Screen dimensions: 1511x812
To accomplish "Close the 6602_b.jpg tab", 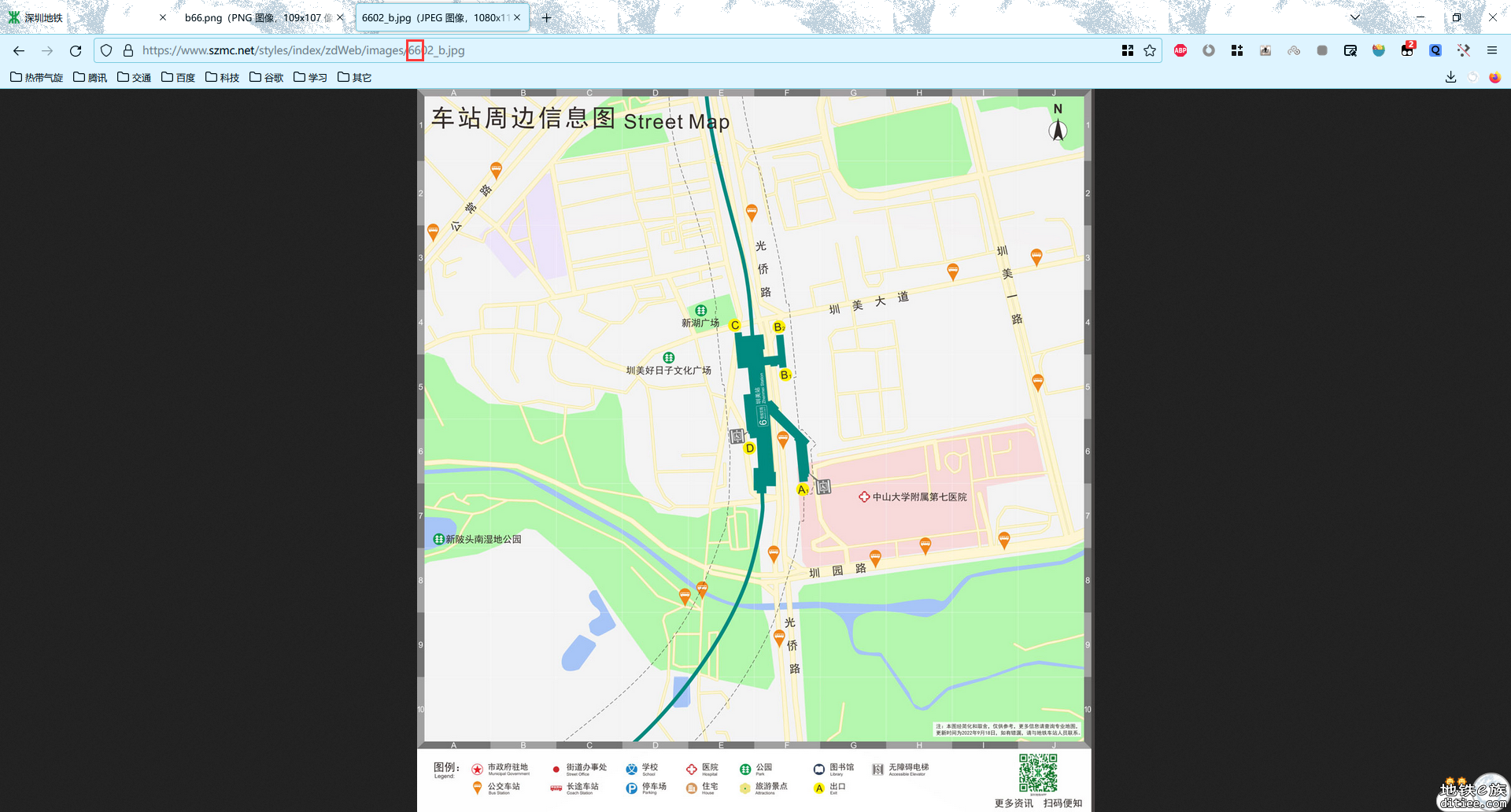I will click(517, 17).
